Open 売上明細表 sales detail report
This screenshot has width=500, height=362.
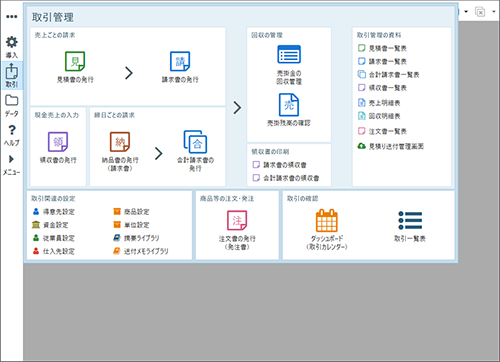pos(379,103)
